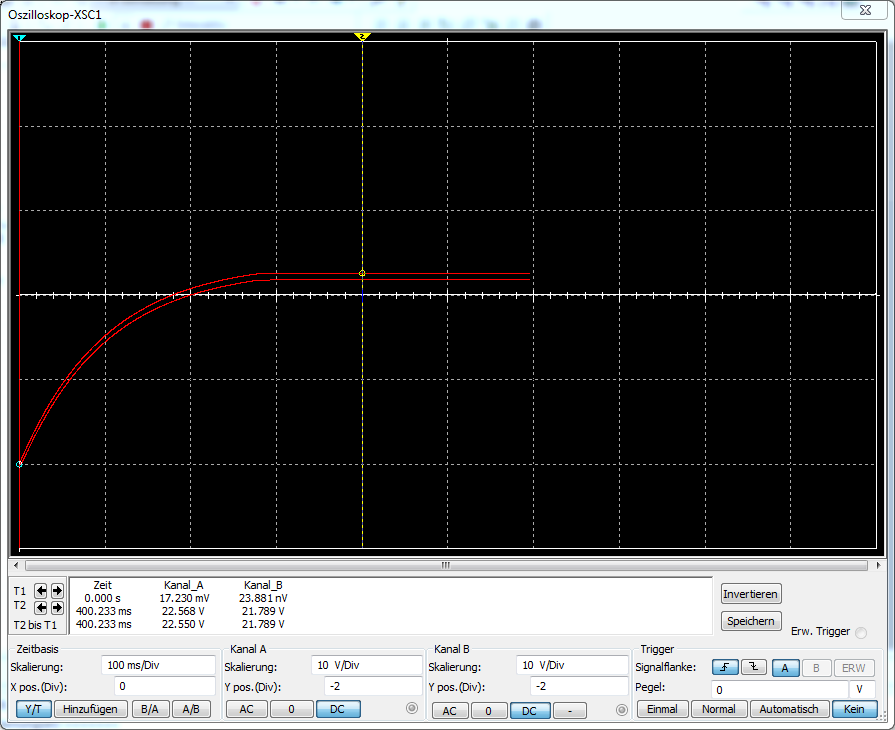This screenshot has height=730, width=895.
Task: Set trigger mode to Automatisch
Action: pyautogui.click(x=789, y=709)
